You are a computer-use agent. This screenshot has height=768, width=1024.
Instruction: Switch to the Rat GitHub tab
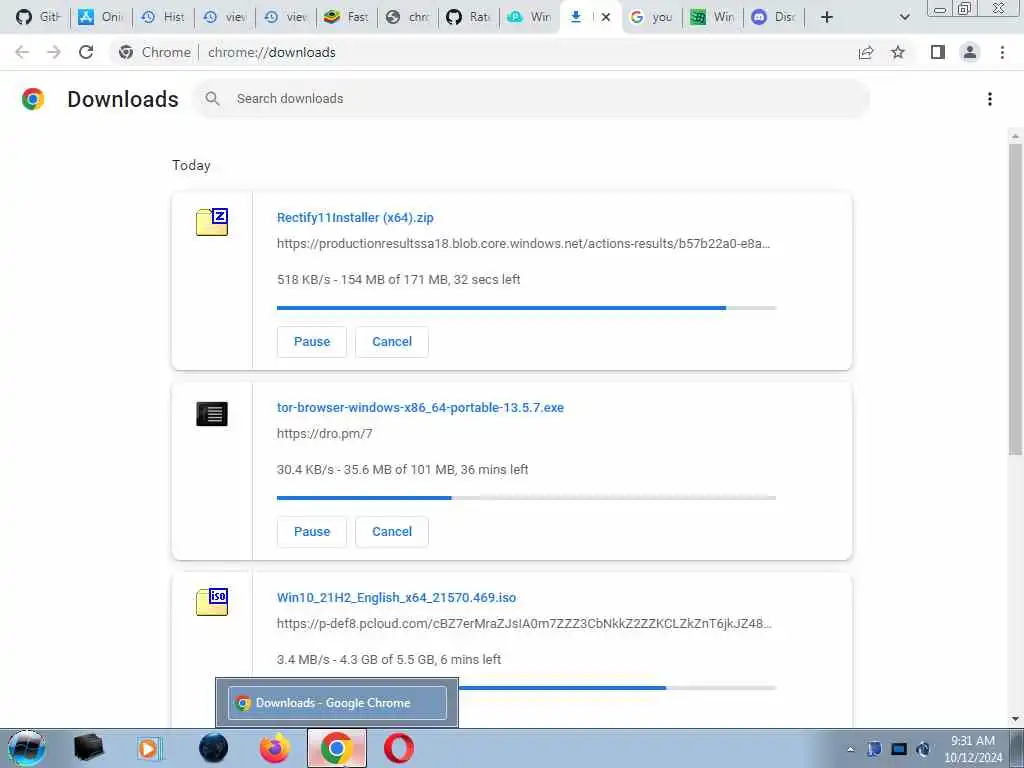(x=469, y=17)
